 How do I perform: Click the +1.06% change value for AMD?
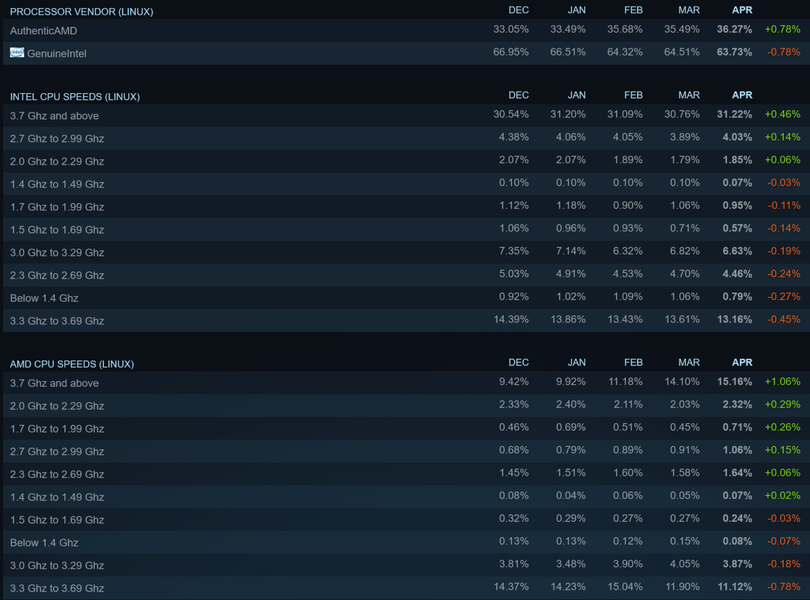pyautogui.click(x=782, y=382)
